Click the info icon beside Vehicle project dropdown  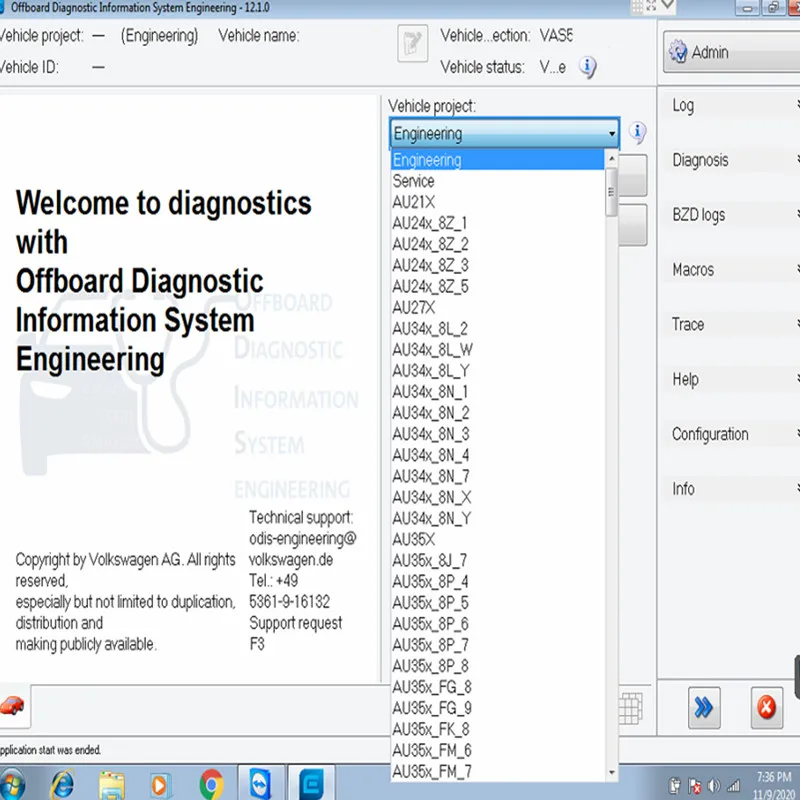[x=637, y=133]
